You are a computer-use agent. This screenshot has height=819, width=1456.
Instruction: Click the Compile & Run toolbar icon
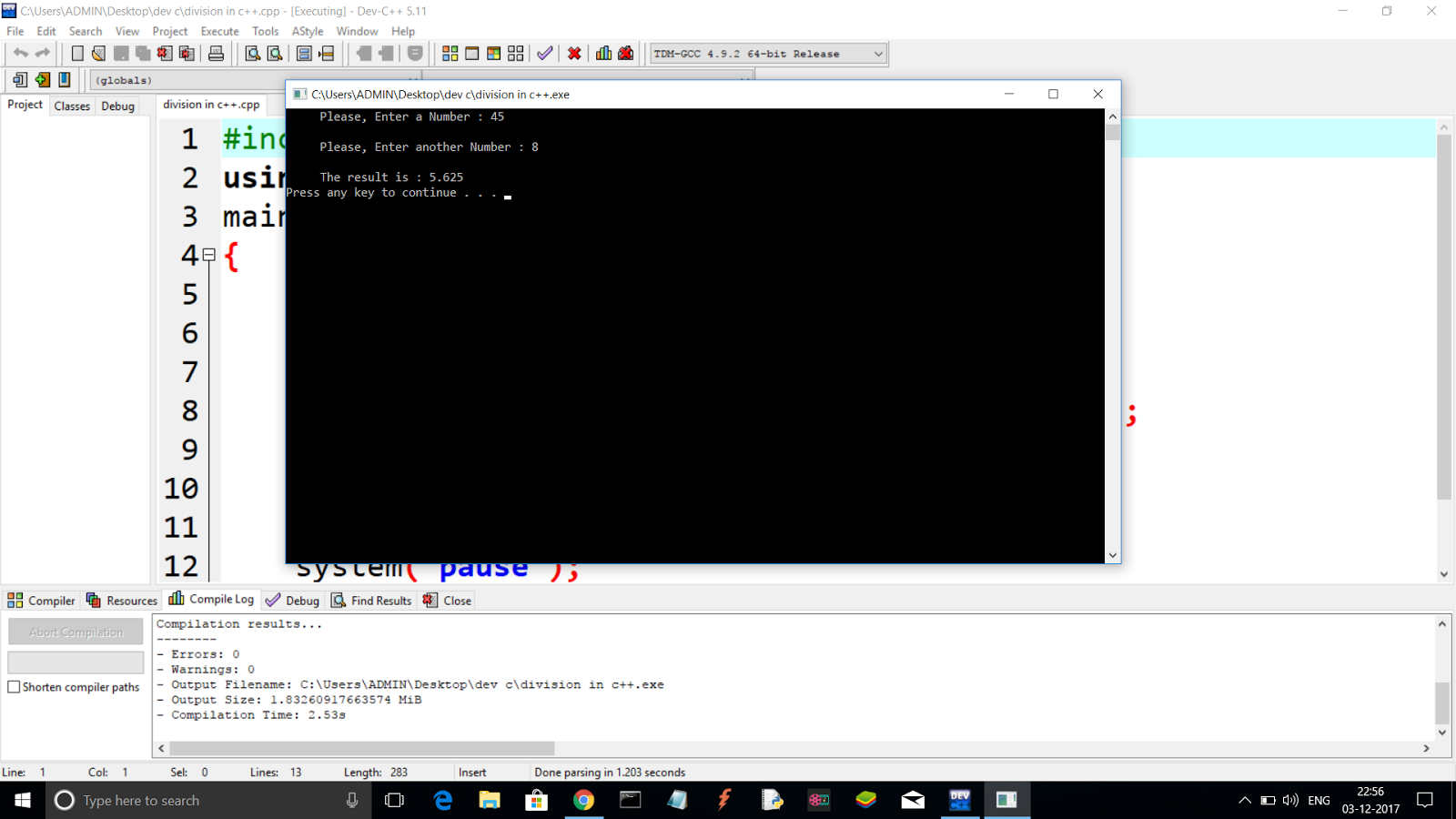(x=493, y=54)
